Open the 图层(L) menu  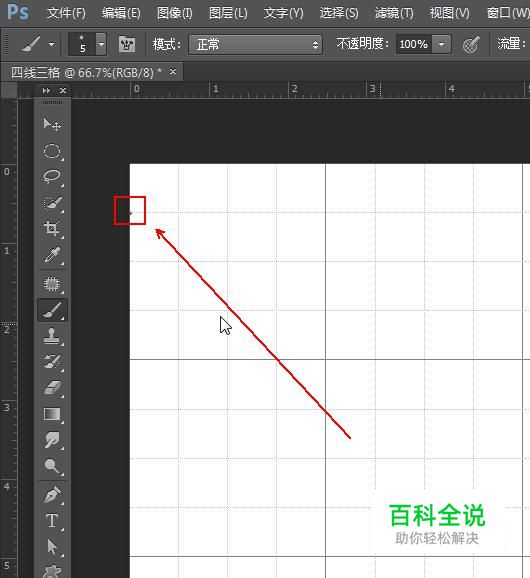point(228,13)
